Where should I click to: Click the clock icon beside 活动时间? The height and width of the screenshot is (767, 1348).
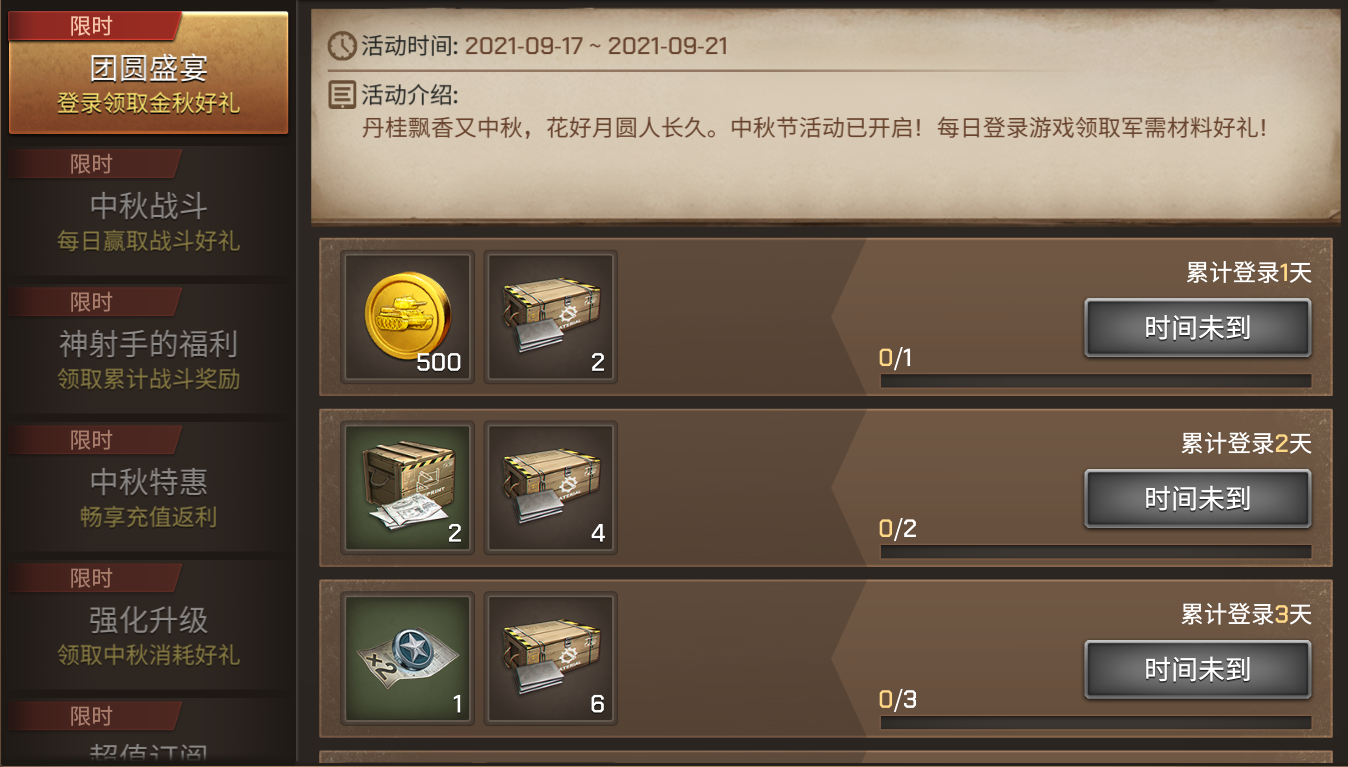pos(342,45)
